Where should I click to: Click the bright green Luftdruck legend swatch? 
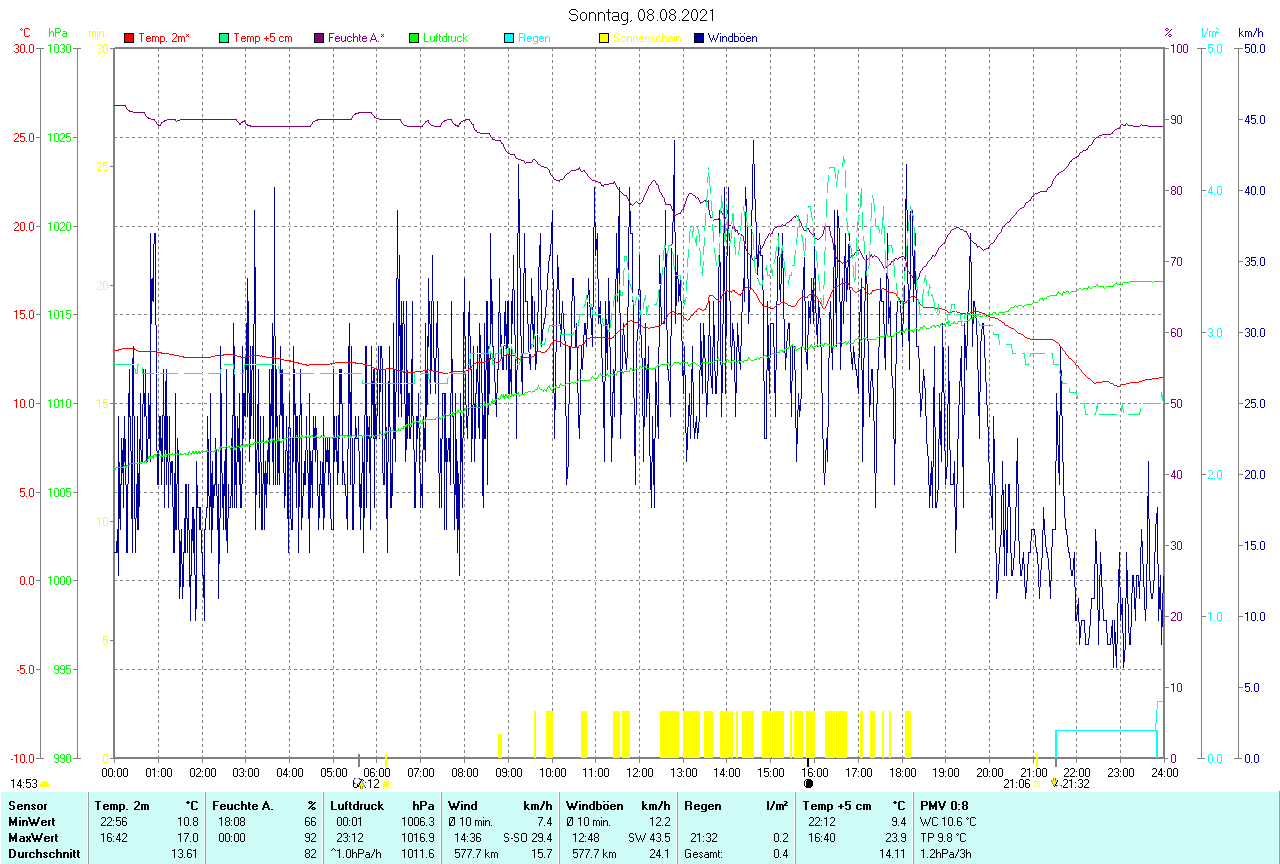coord(414,38)
